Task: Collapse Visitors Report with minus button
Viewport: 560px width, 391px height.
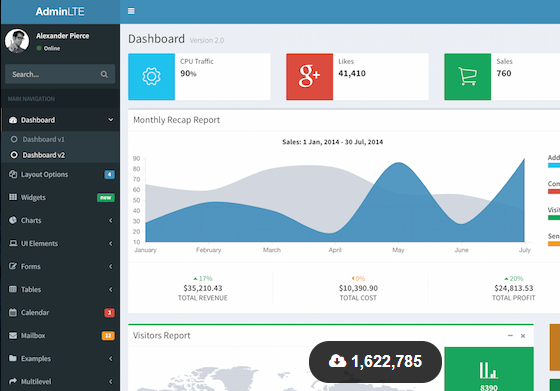Action: click(510, 336)
